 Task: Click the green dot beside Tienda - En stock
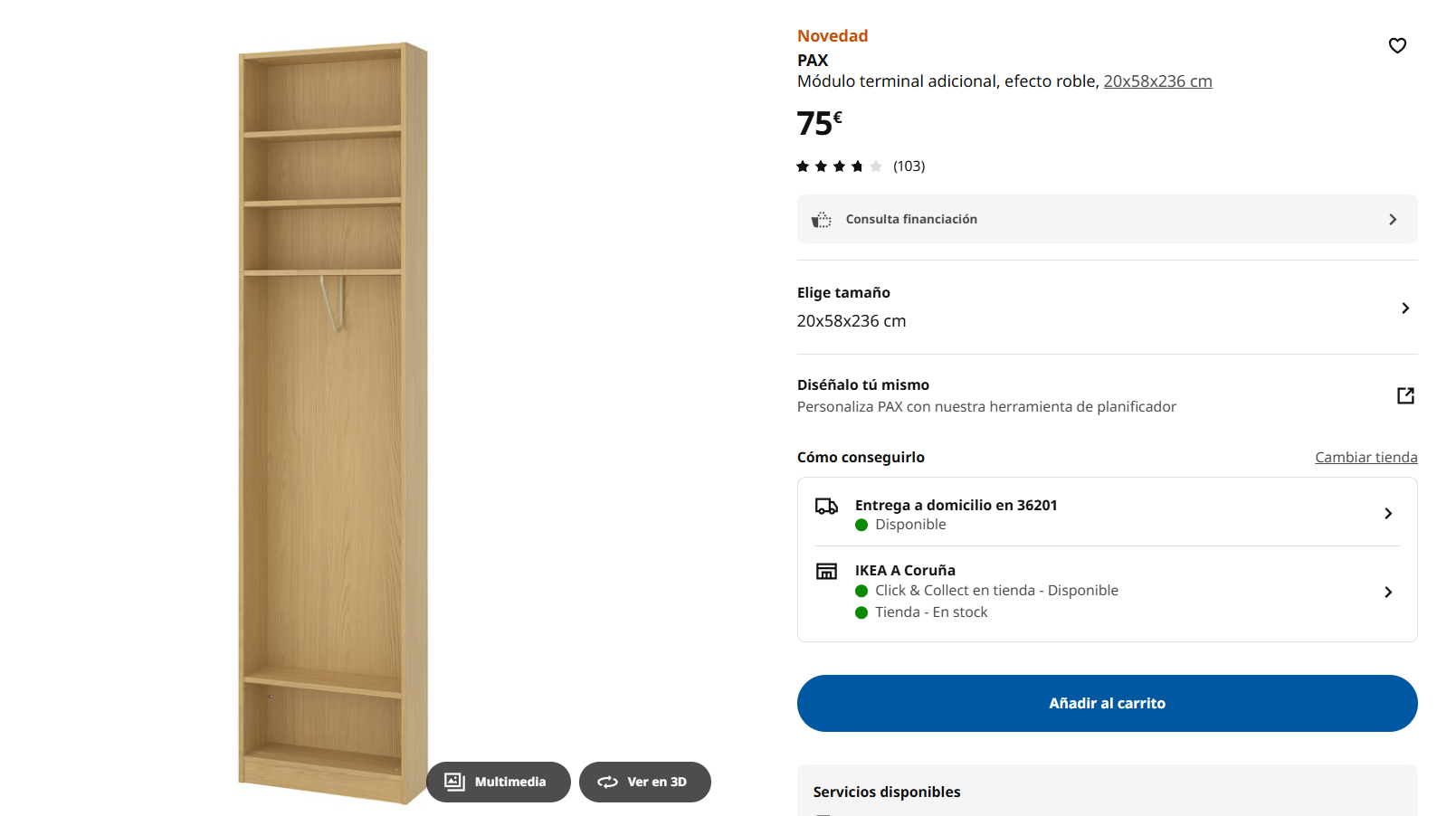pyautogui.click(x=861, y=612)
